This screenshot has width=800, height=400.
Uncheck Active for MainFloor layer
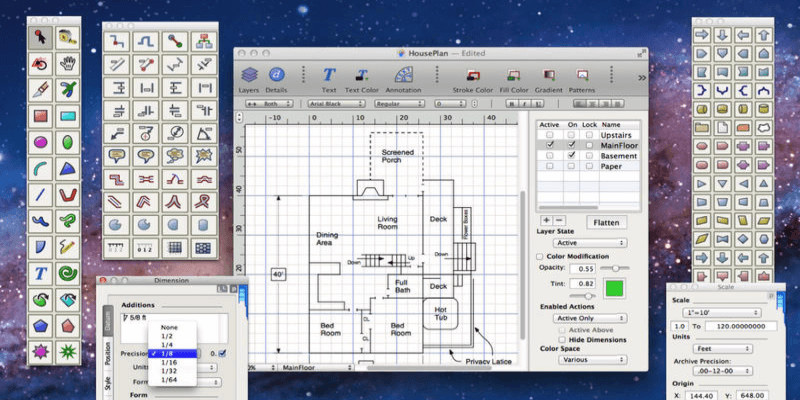[x=549, y=145]
